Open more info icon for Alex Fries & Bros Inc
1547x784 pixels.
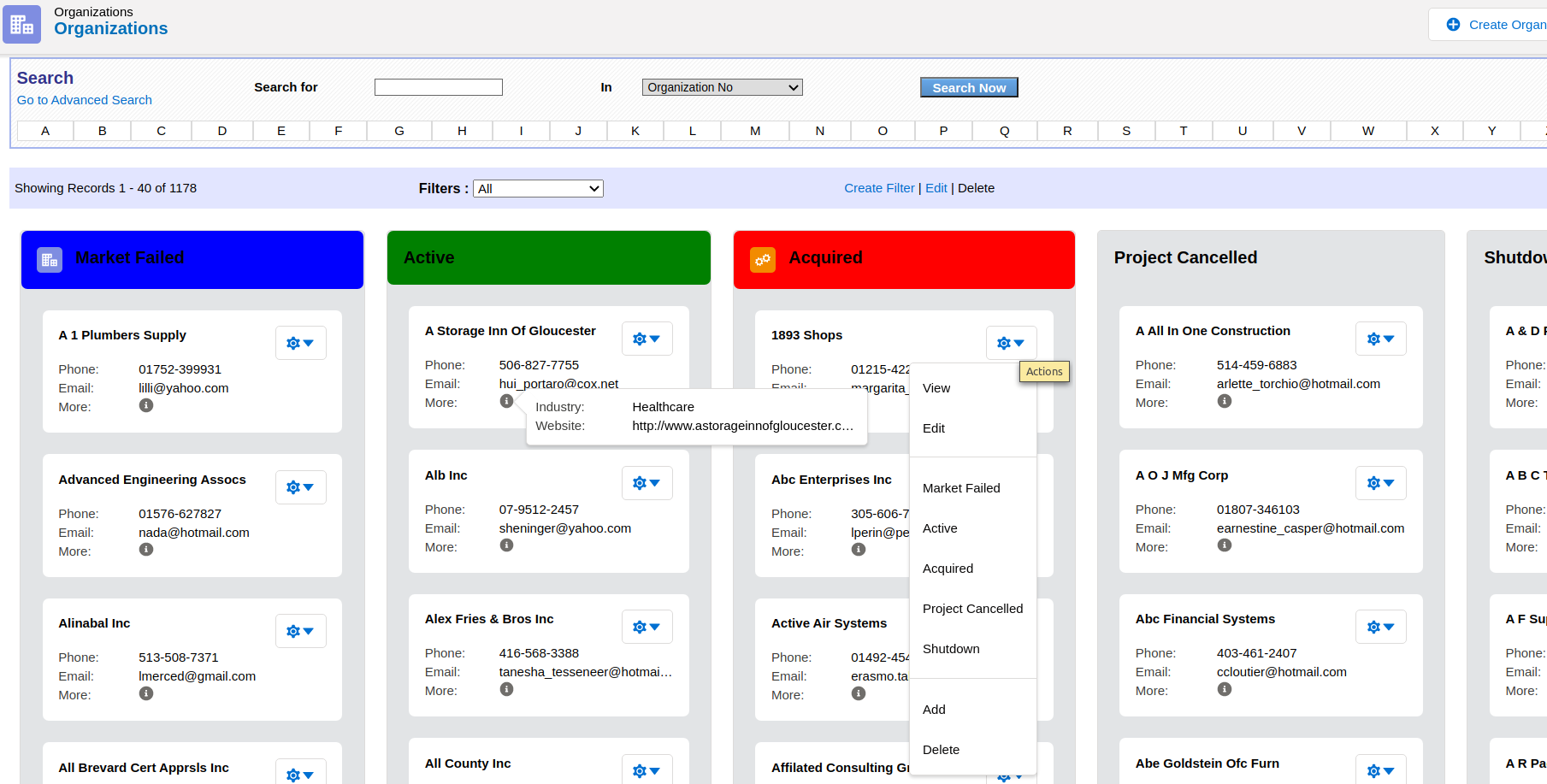pos(507,689)
